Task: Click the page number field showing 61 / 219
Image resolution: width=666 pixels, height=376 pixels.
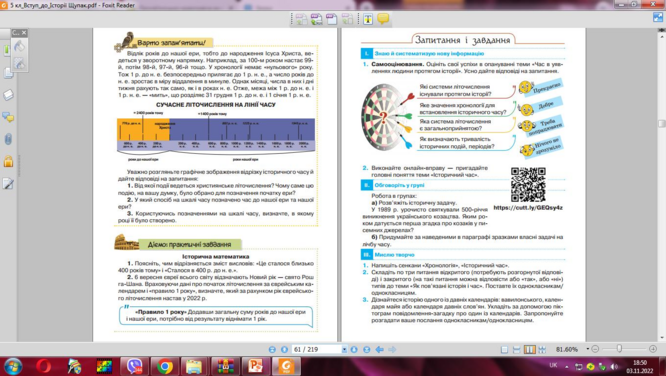Action: (x=316, y=349)
